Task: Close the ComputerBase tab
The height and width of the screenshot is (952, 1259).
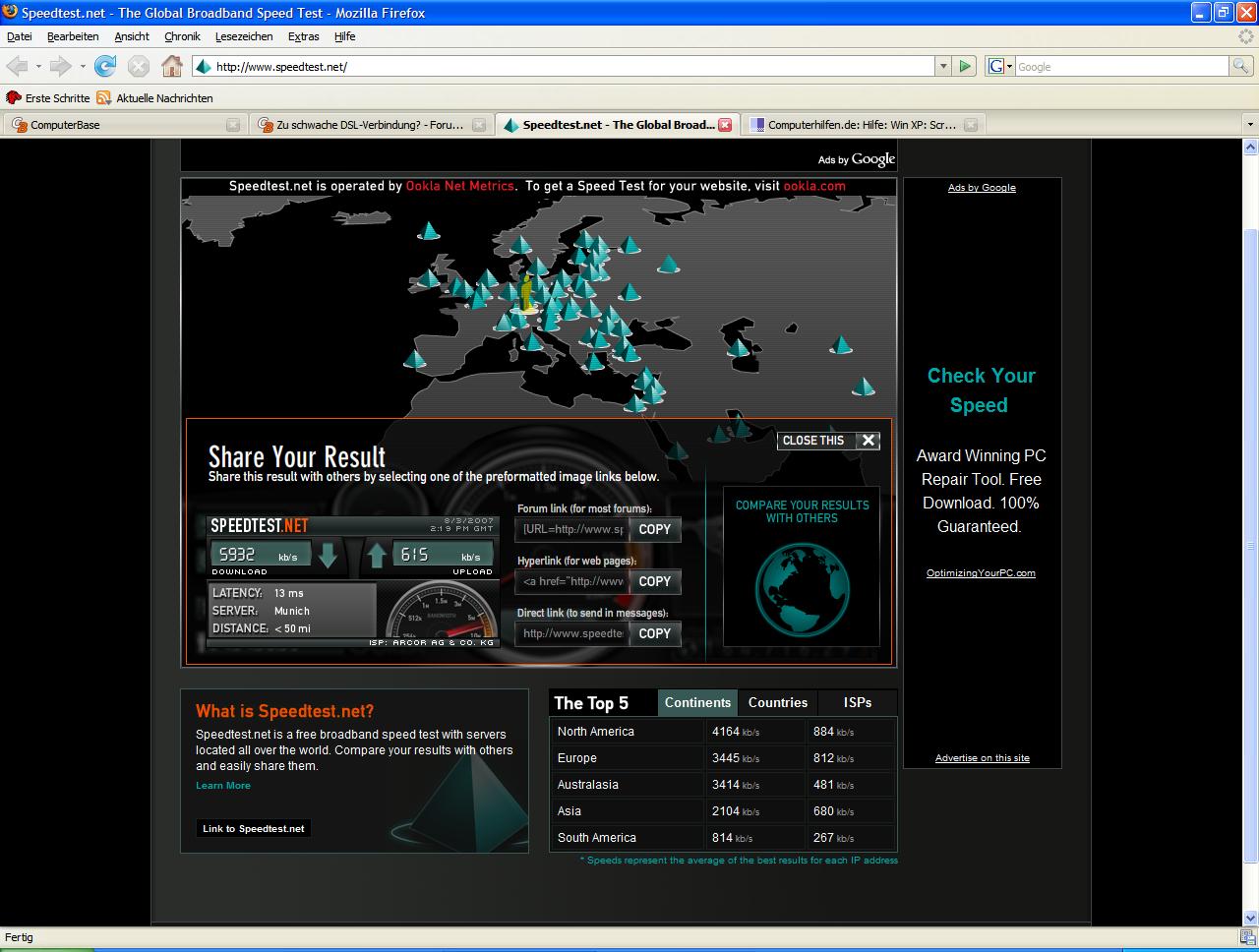Action: tap(233, 125)
